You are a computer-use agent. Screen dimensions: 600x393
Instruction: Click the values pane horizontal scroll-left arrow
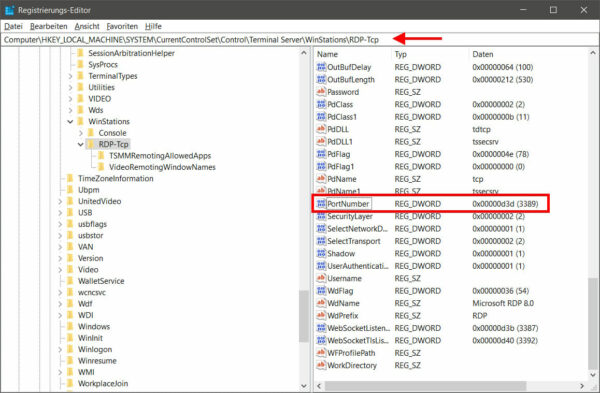pos(319,386)
